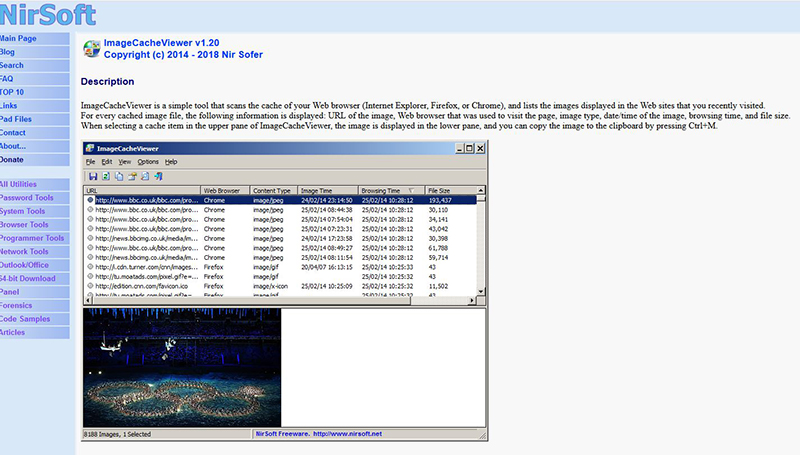The image size is (800, 455).
Task: Sort by the Image Time column header
Action: point(328,190)
